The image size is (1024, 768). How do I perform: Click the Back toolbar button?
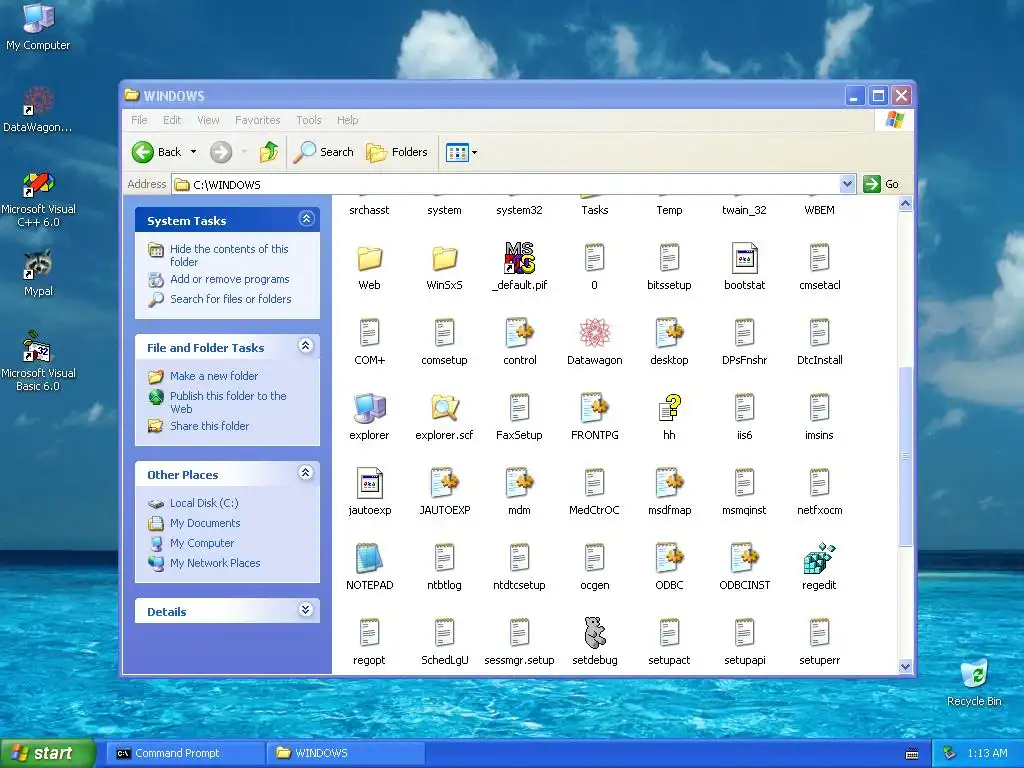[x=157, y=152]
